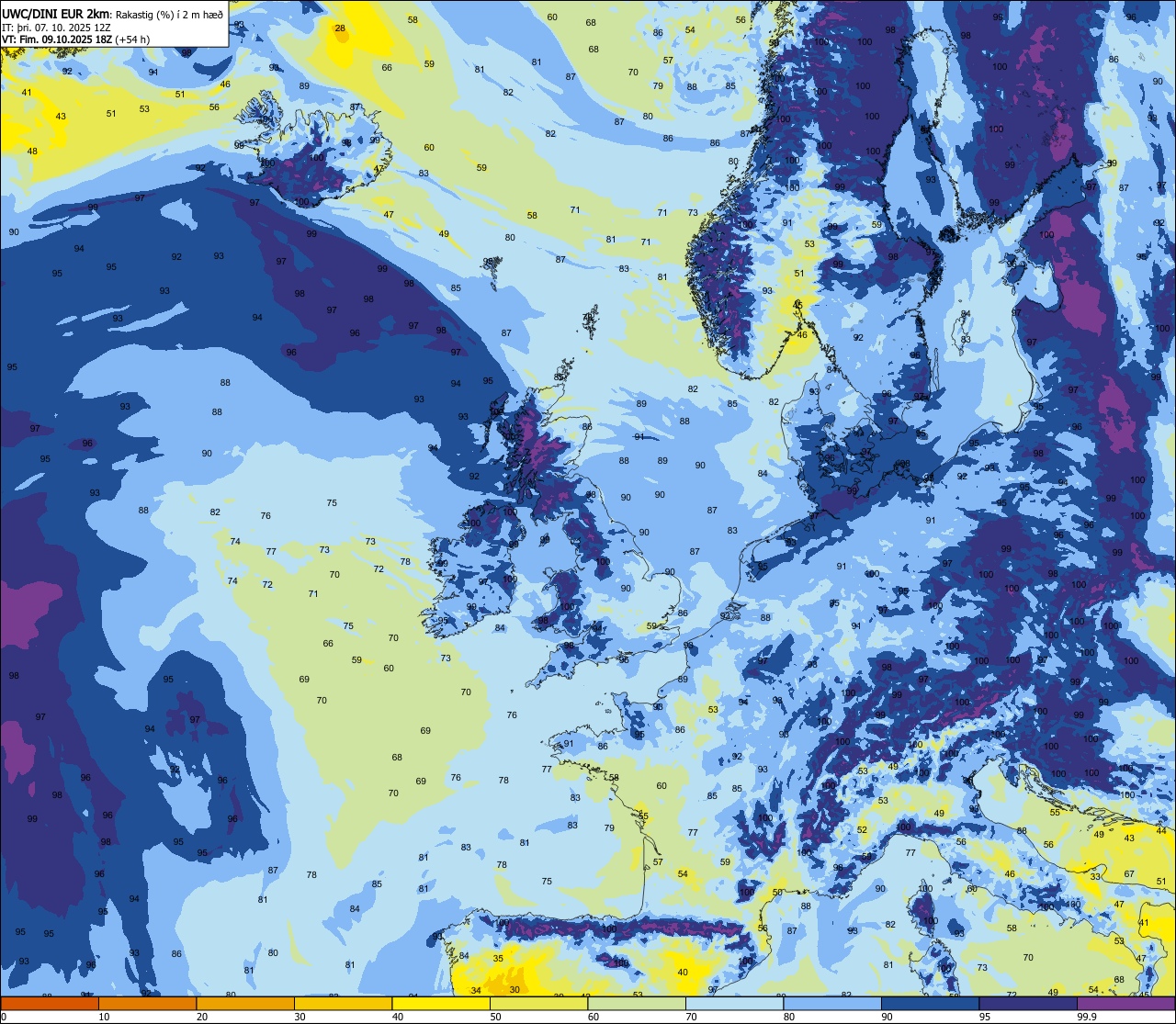Click the 'UWC/DINI EUR 2km' title text
The image size is (1176, 1024).
[54, 14]
